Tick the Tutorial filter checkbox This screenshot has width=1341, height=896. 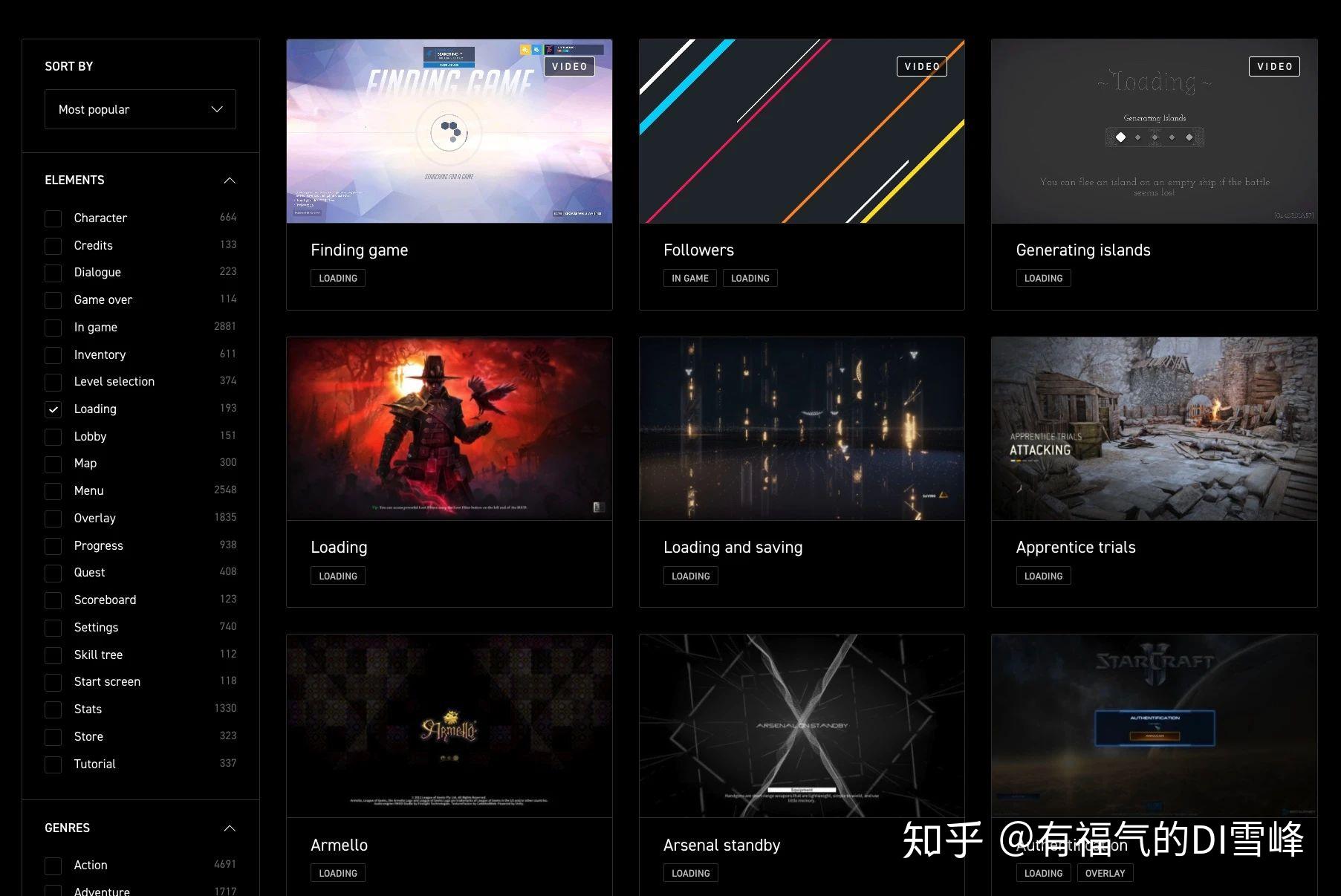53,764
